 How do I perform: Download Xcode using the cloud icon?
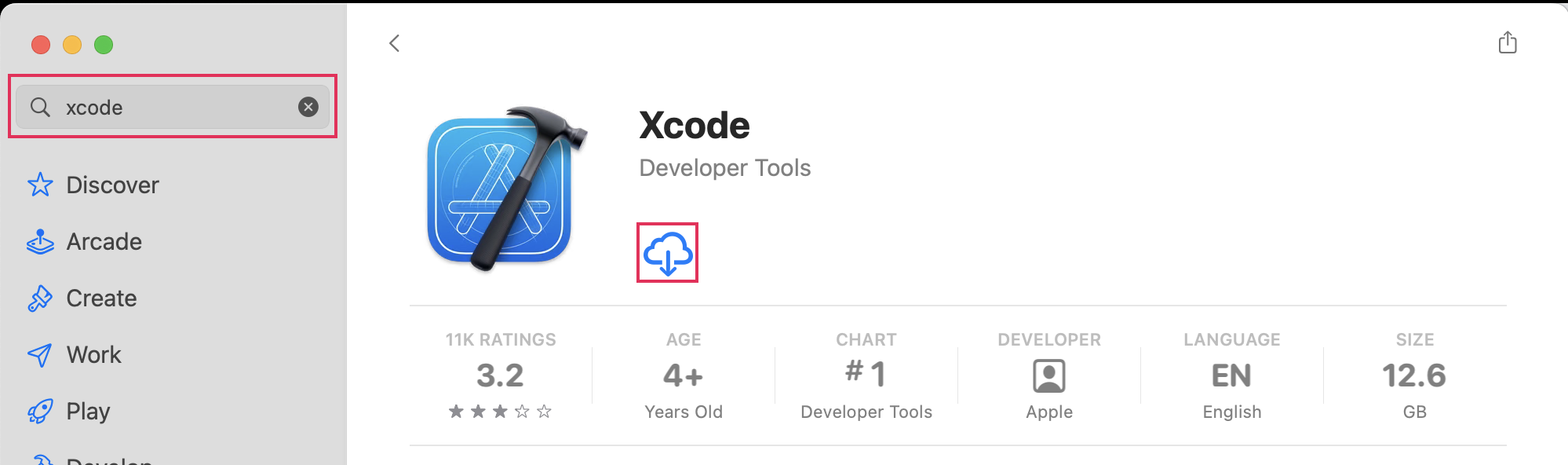(667, 253)
